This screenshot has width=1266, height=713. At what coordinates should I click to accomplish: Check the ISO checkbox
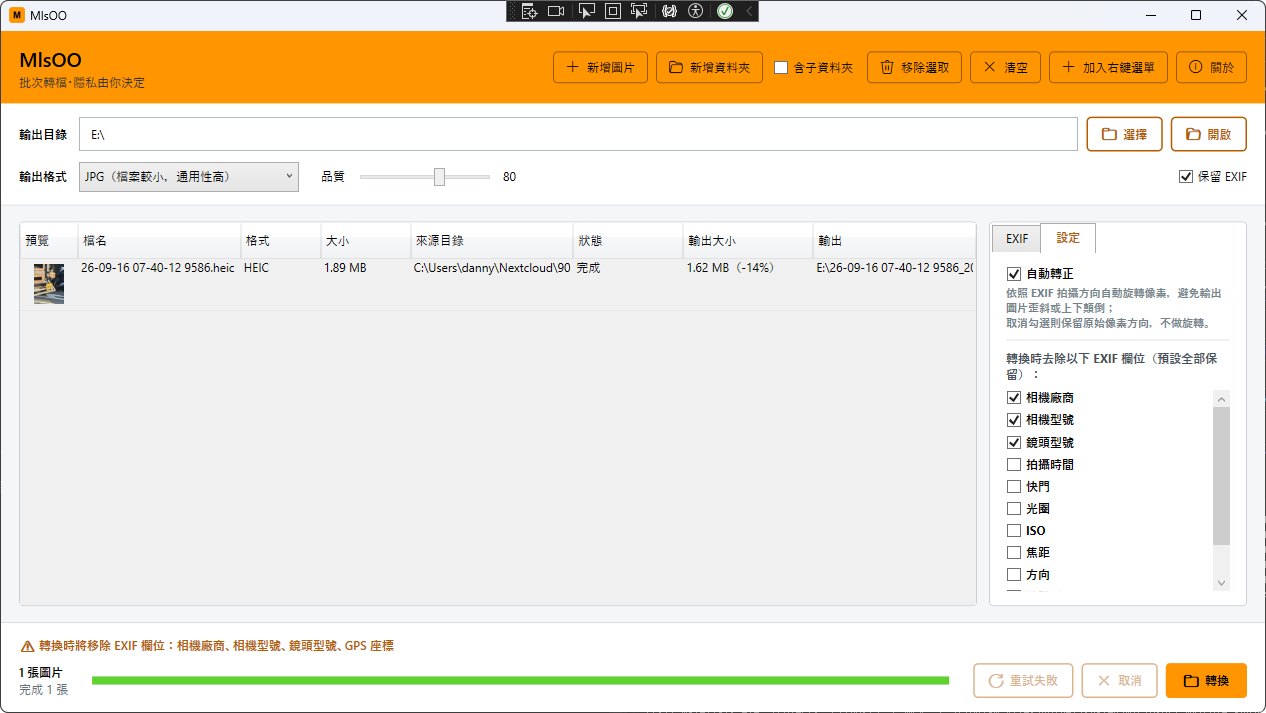pos(1014,531)
